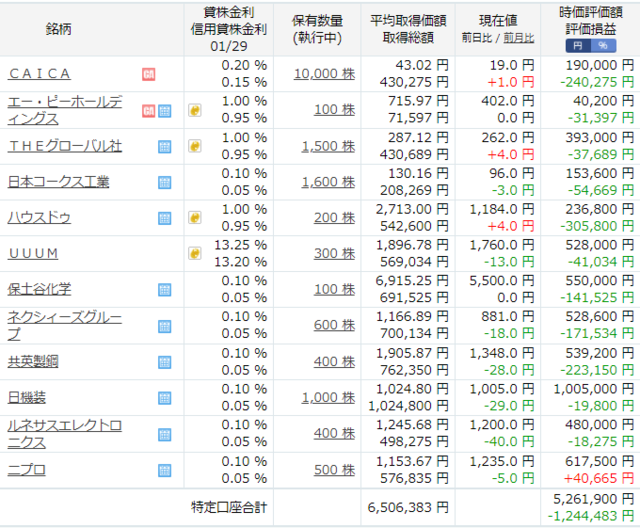The height and width of the screenshot is (528, 640).
Task: Open 日機装 stock link
Action: click(x=27, y=397)
